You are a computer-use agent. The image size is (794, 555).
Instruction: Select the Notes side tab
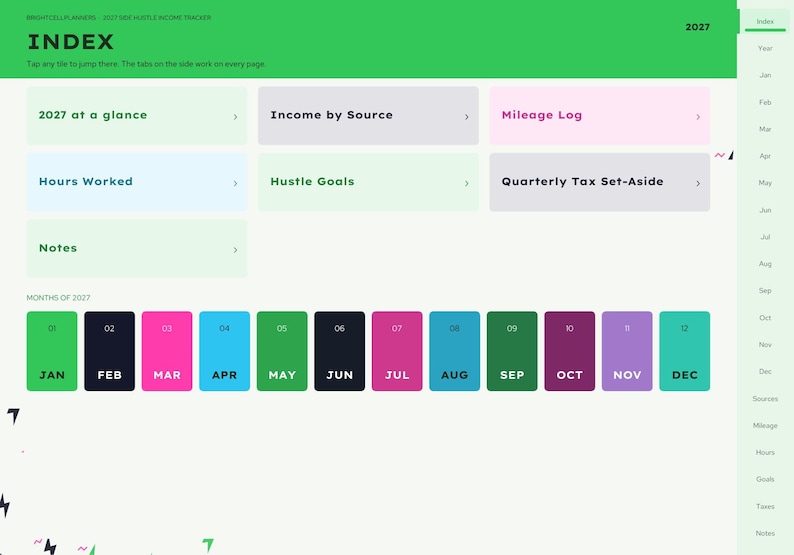click(x=765, y=533)
